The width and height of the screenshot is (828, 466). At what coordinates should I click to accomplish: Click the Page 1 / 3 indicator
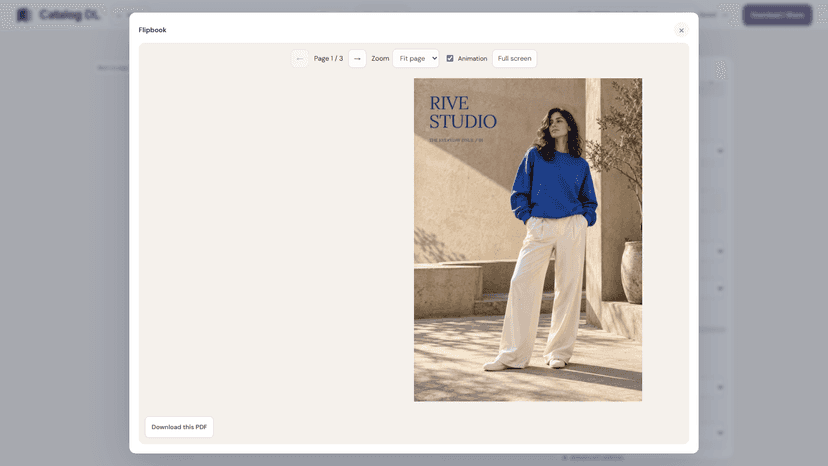[x=328, y=59]
